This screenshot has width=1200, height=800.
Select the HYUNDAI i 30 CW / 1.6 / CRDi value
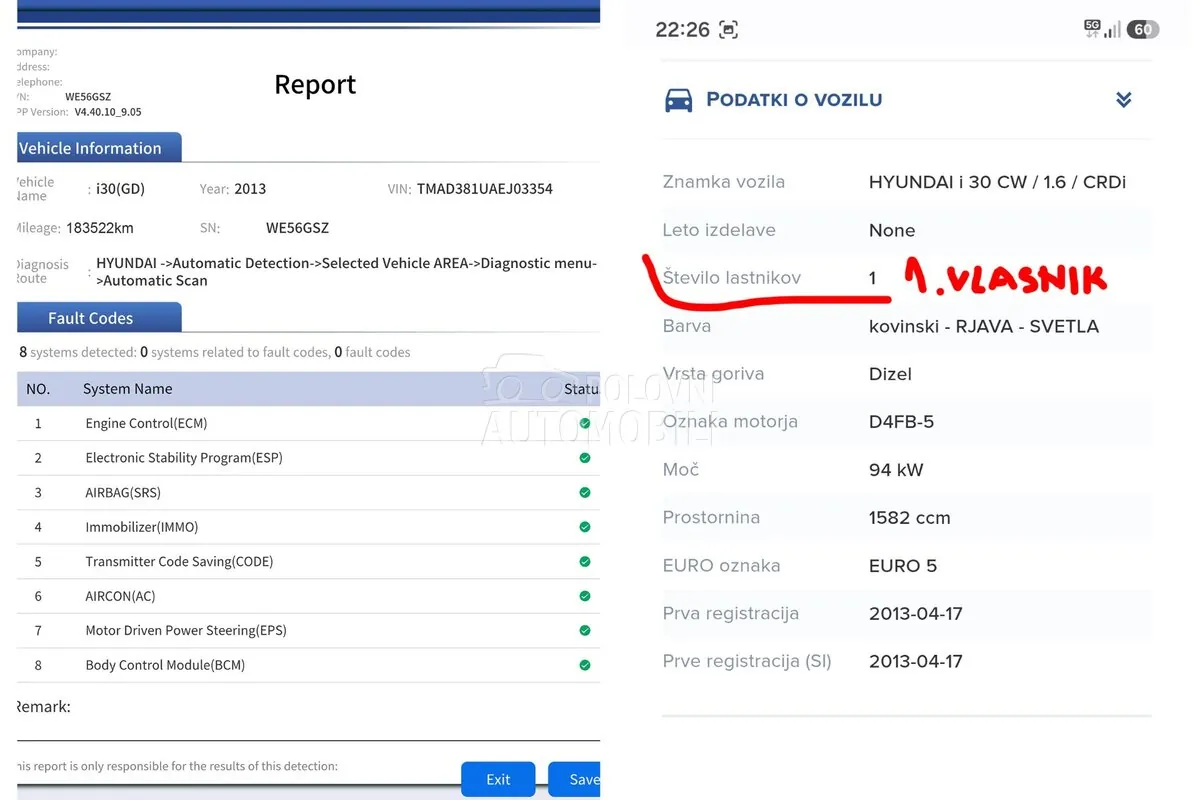tap(998, 182)
